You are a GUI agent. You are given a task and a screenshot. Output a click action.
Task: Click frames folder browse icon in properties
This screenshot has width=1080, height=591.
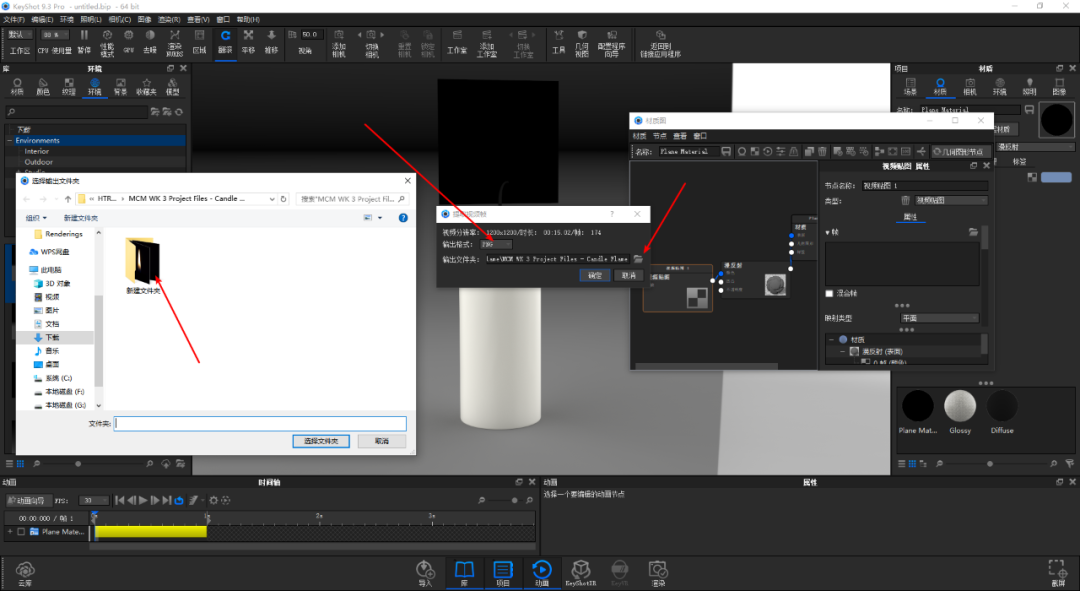973,232
